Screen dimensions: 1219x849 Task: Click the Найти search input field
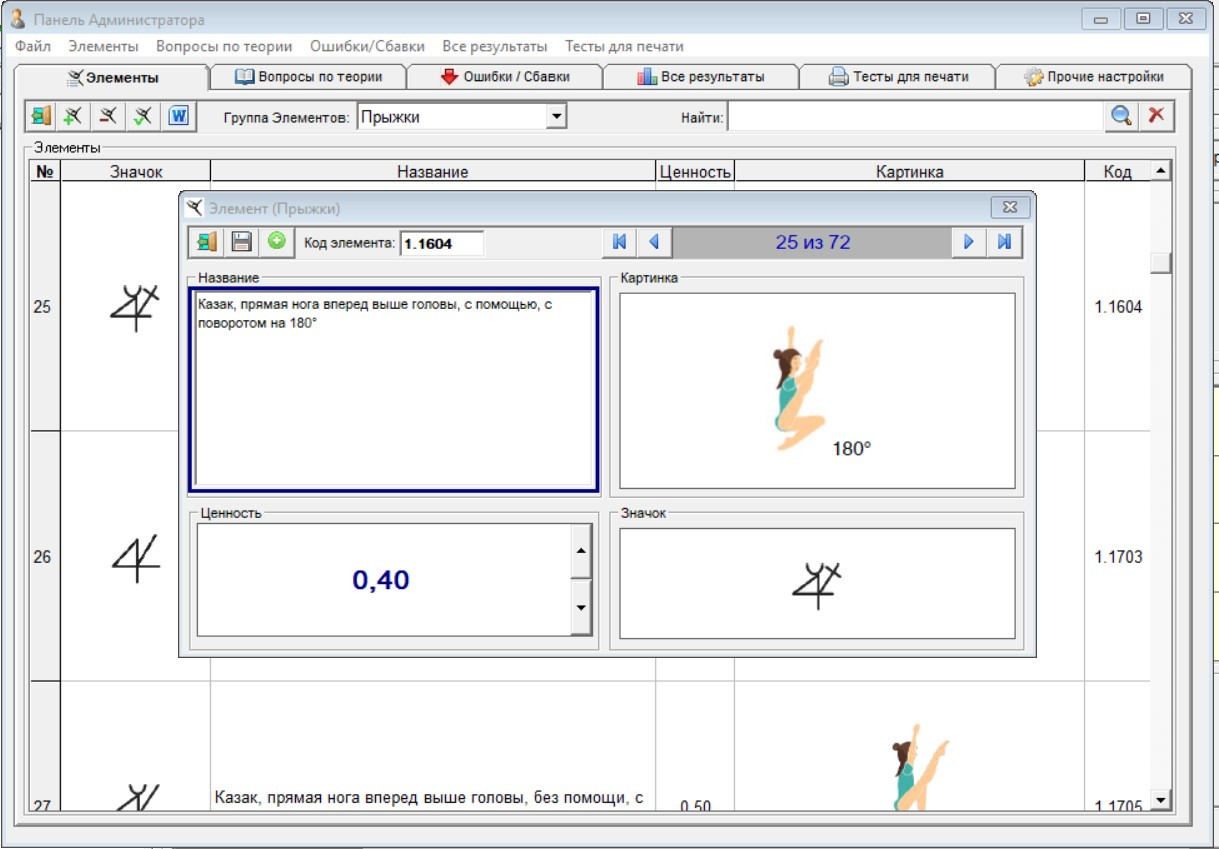915,117
